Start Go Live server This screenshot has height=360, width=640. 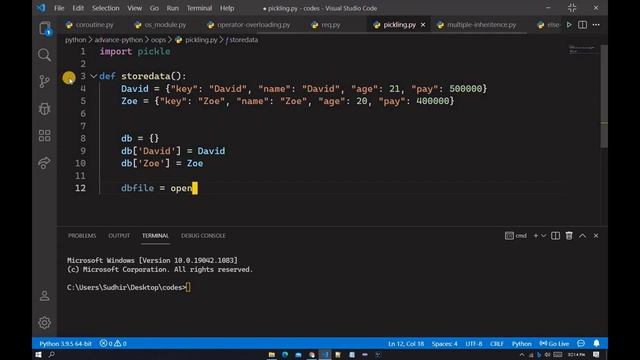pos(554,344)
